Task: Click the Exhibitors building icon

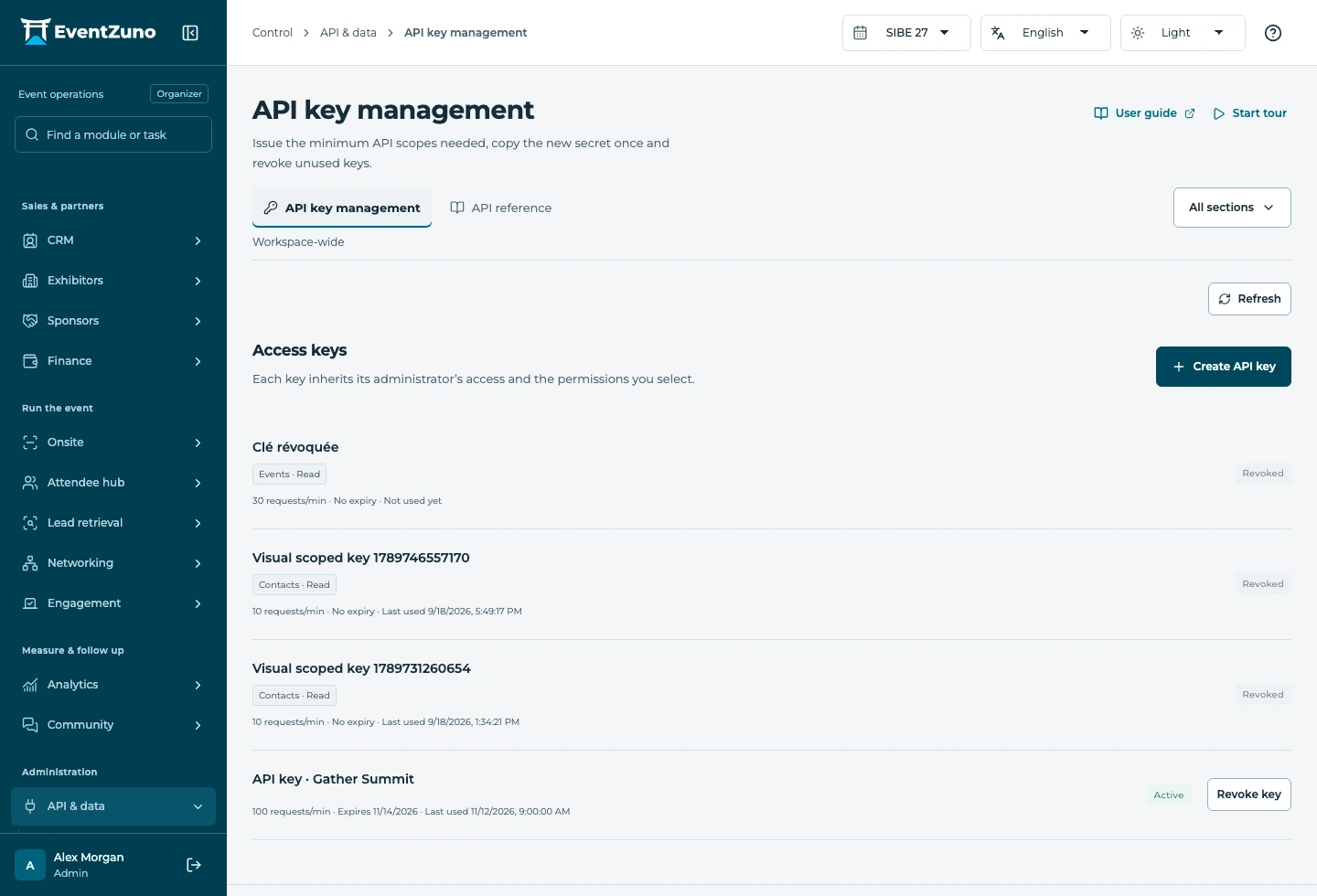Action: pyautogui.click(x=30, y=281)
